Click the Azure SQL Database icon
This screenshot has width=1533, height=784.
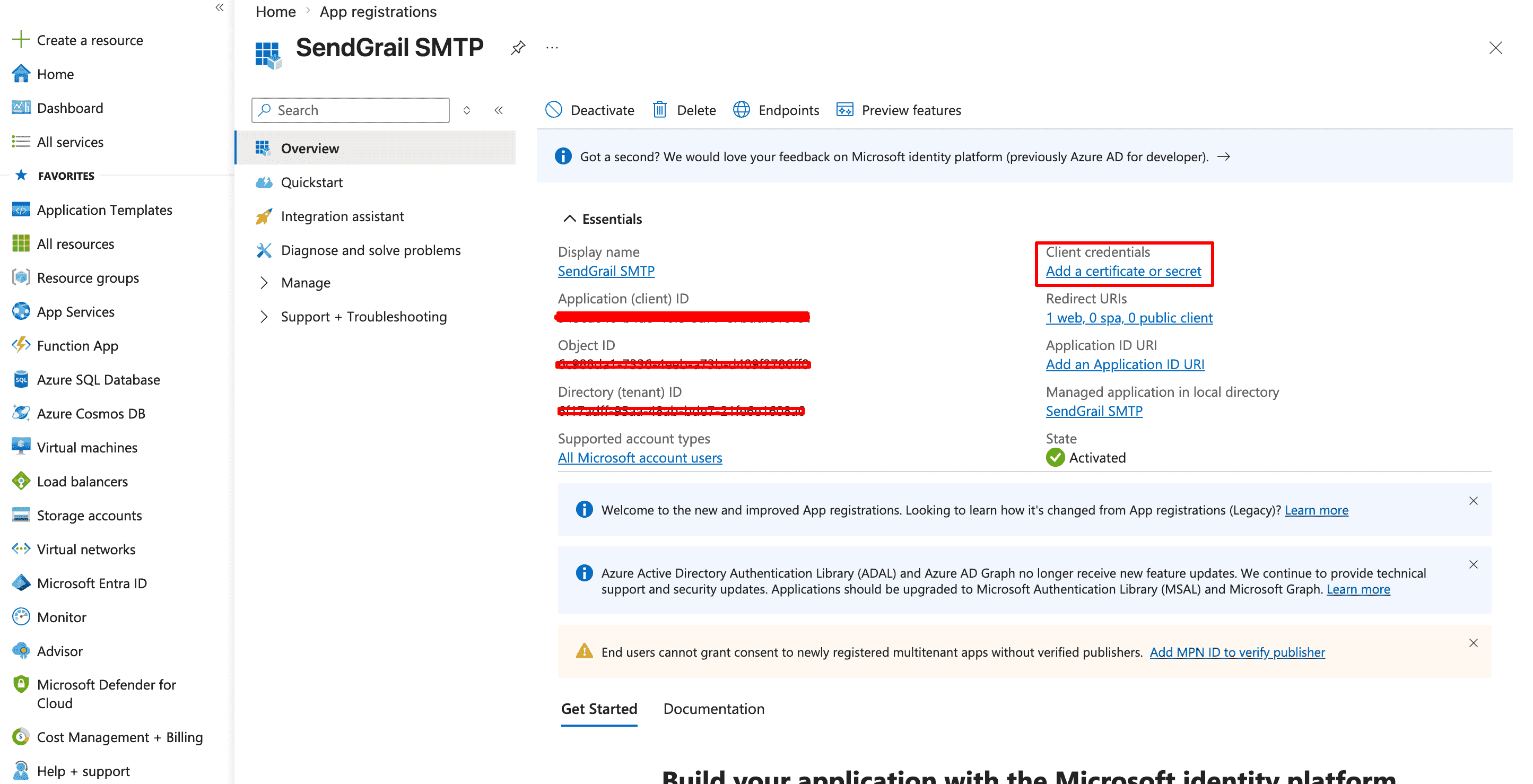21,379
